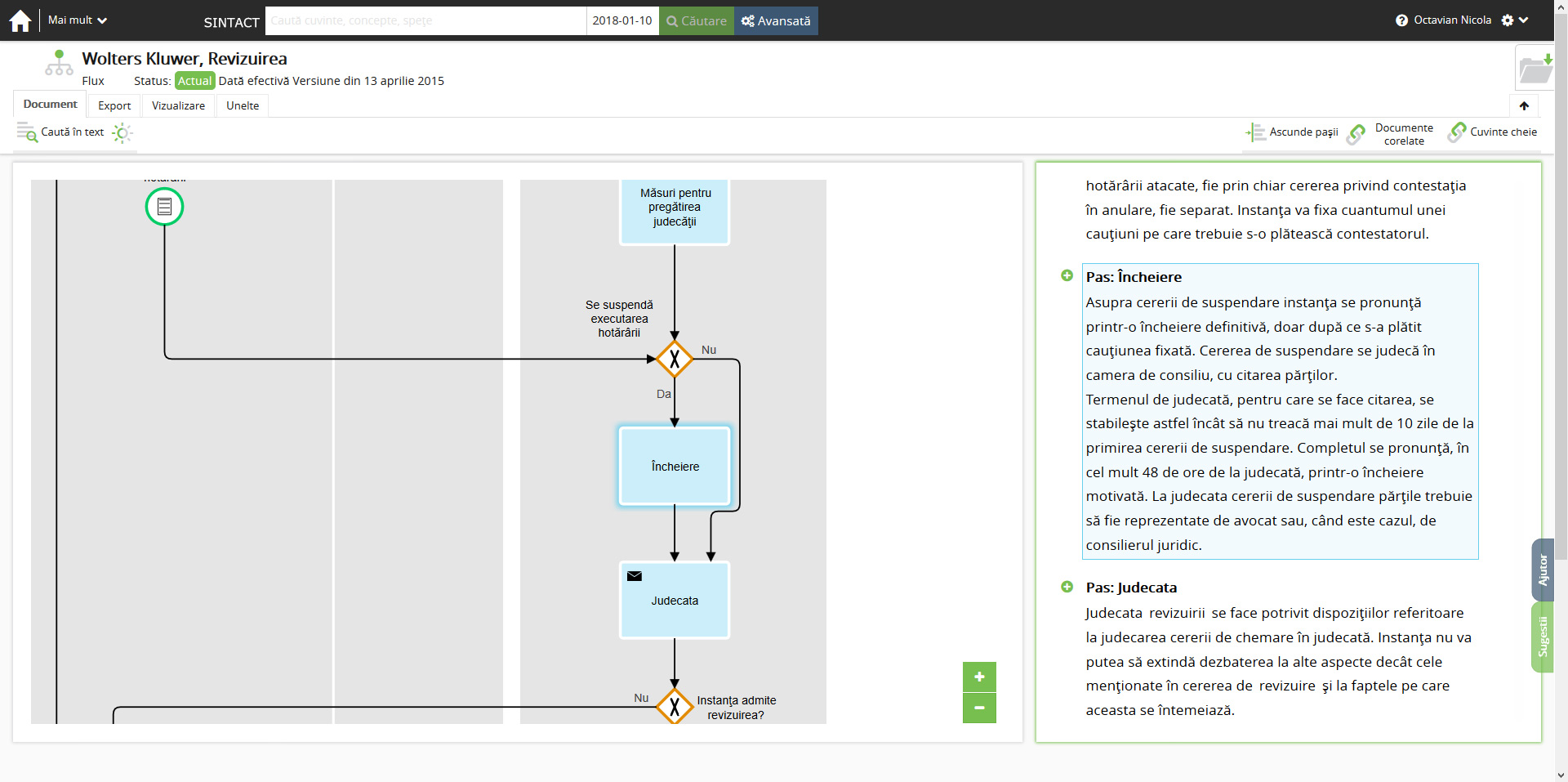Open the user settings gear dropdown
The width and height of the screenshot is (1568, 782).
pyautogui.click(x=1514, y=20)
